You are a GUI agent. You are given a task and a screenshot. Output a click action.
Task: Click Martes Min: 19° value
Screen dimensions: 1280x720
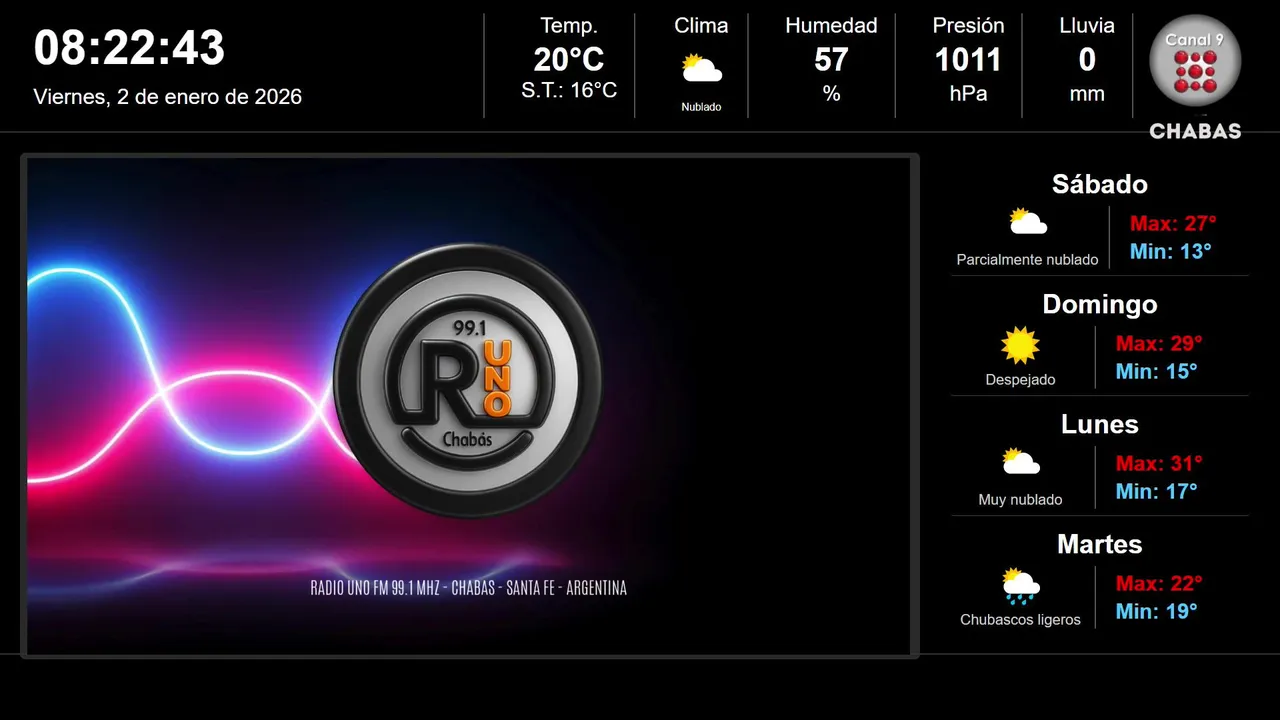click(1157, 612)
